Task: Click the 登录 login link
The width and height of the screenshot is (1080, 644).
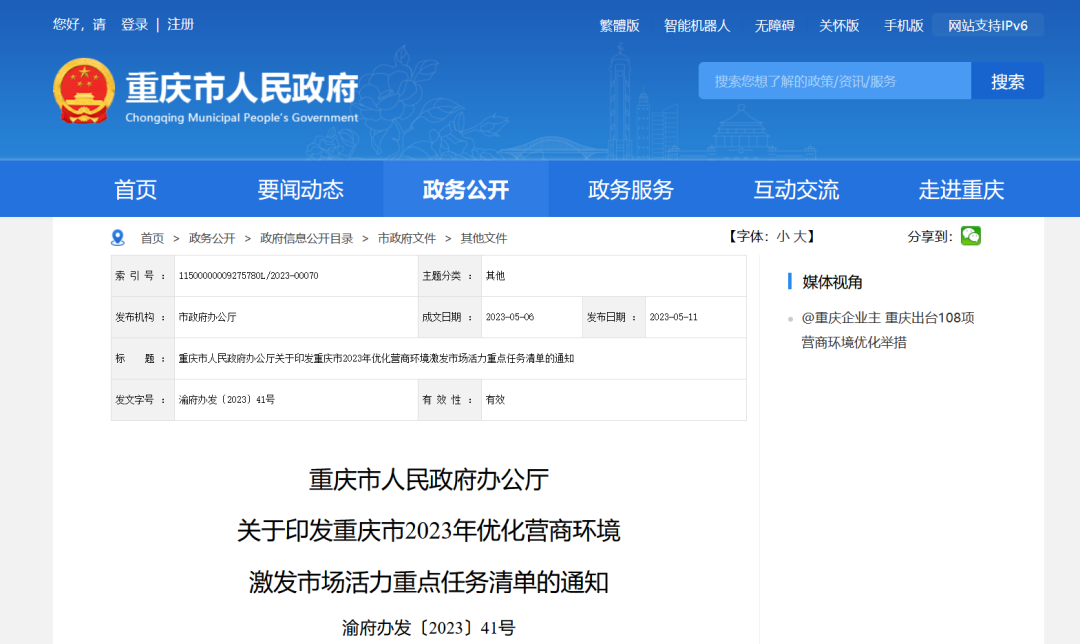Action: point(133,24)
